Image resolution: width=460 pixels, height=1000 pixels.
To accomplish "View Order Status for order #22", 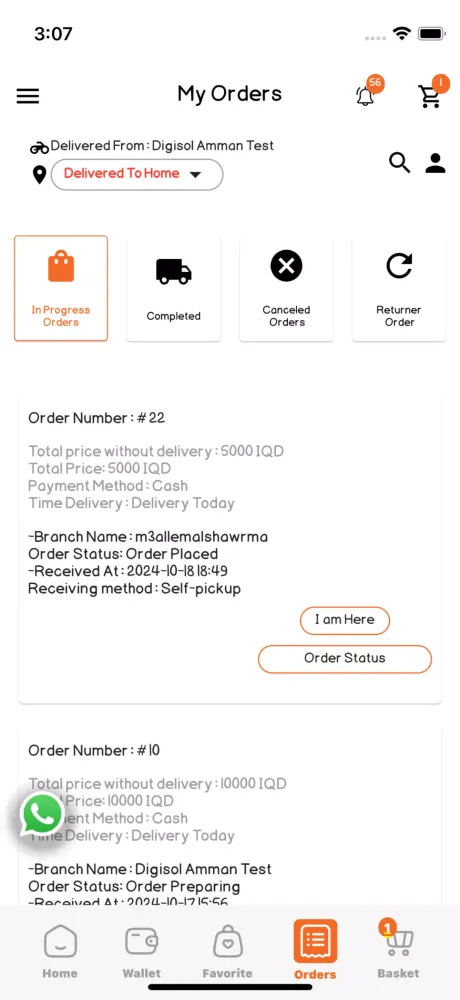I will (x=345, y=658).
